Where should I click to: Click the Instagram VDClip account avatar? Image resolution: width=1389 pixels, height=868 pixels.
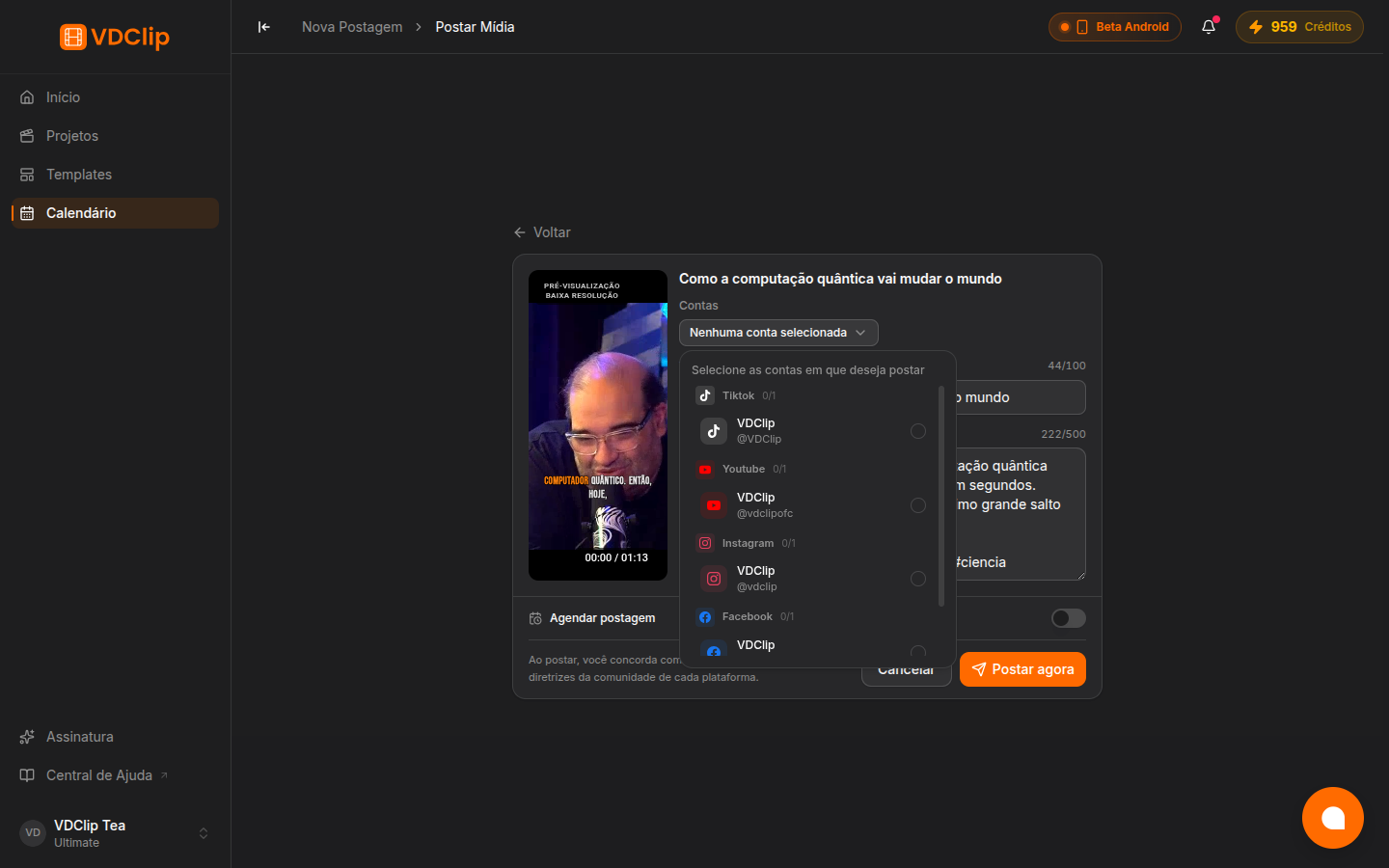714,579
